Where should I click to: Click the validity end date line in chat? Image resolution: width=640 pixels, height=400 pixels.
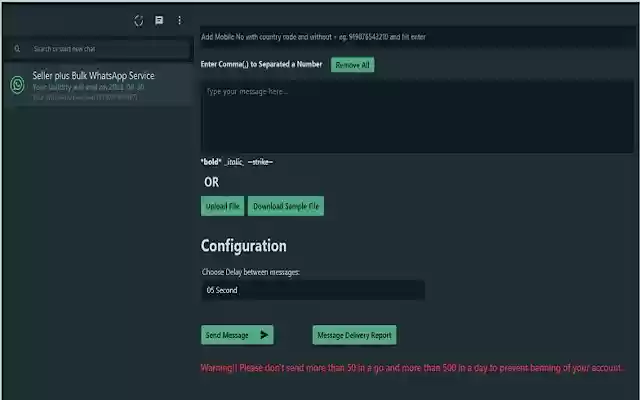coord(88,87)
